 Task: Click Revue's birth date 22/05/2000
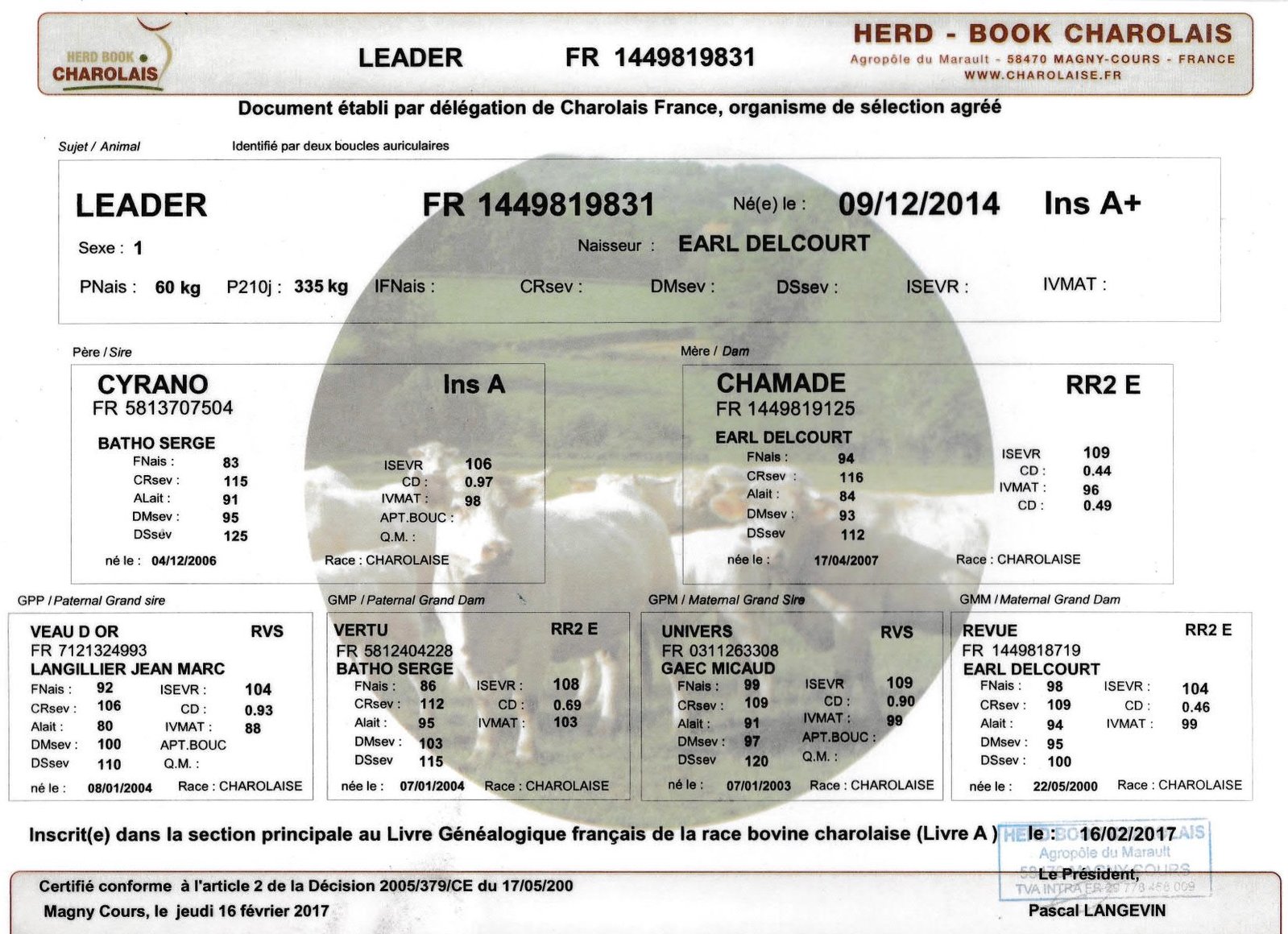pos(1065,787)
